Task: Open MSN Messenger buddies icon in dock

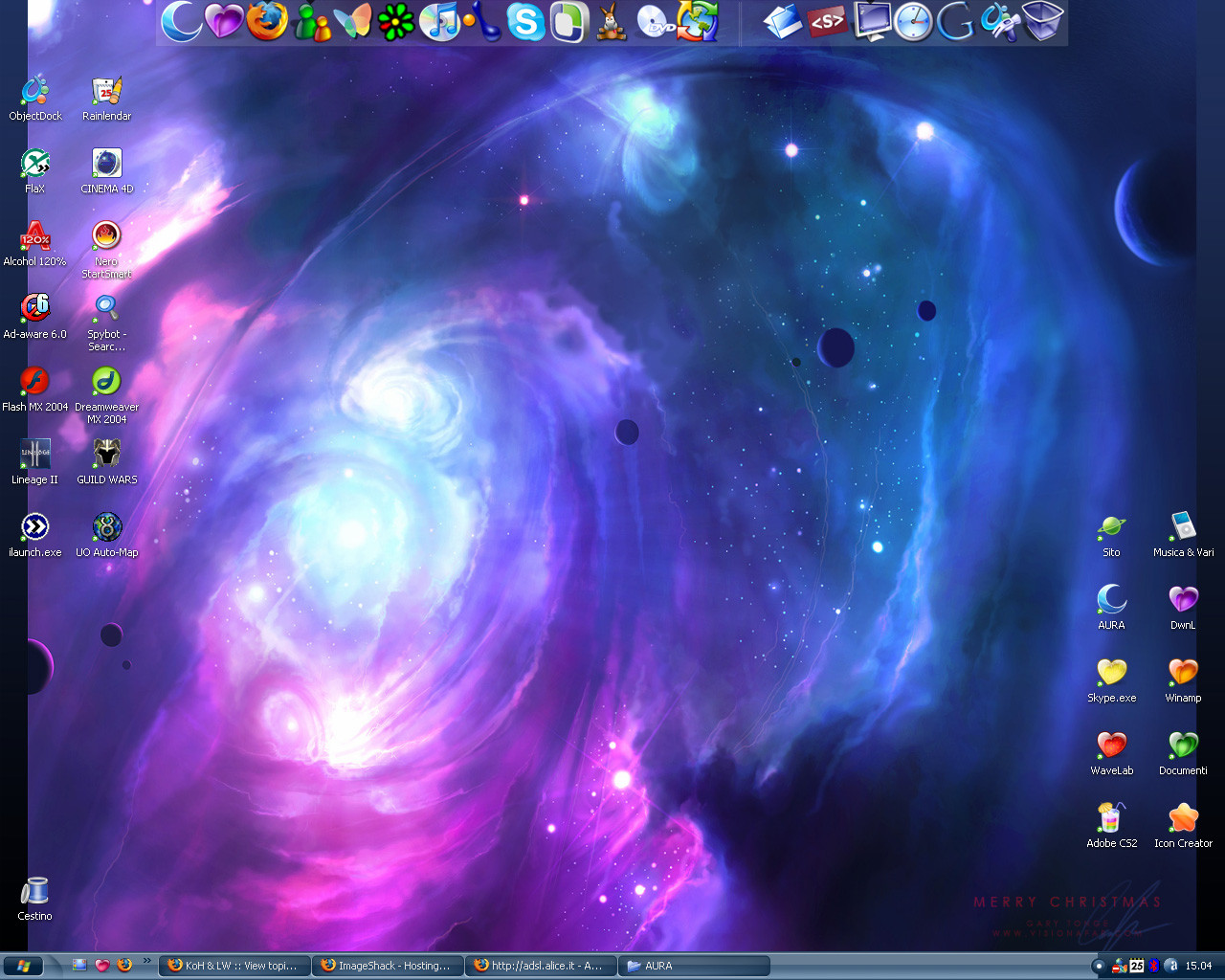Action: [x=311, y=21]
